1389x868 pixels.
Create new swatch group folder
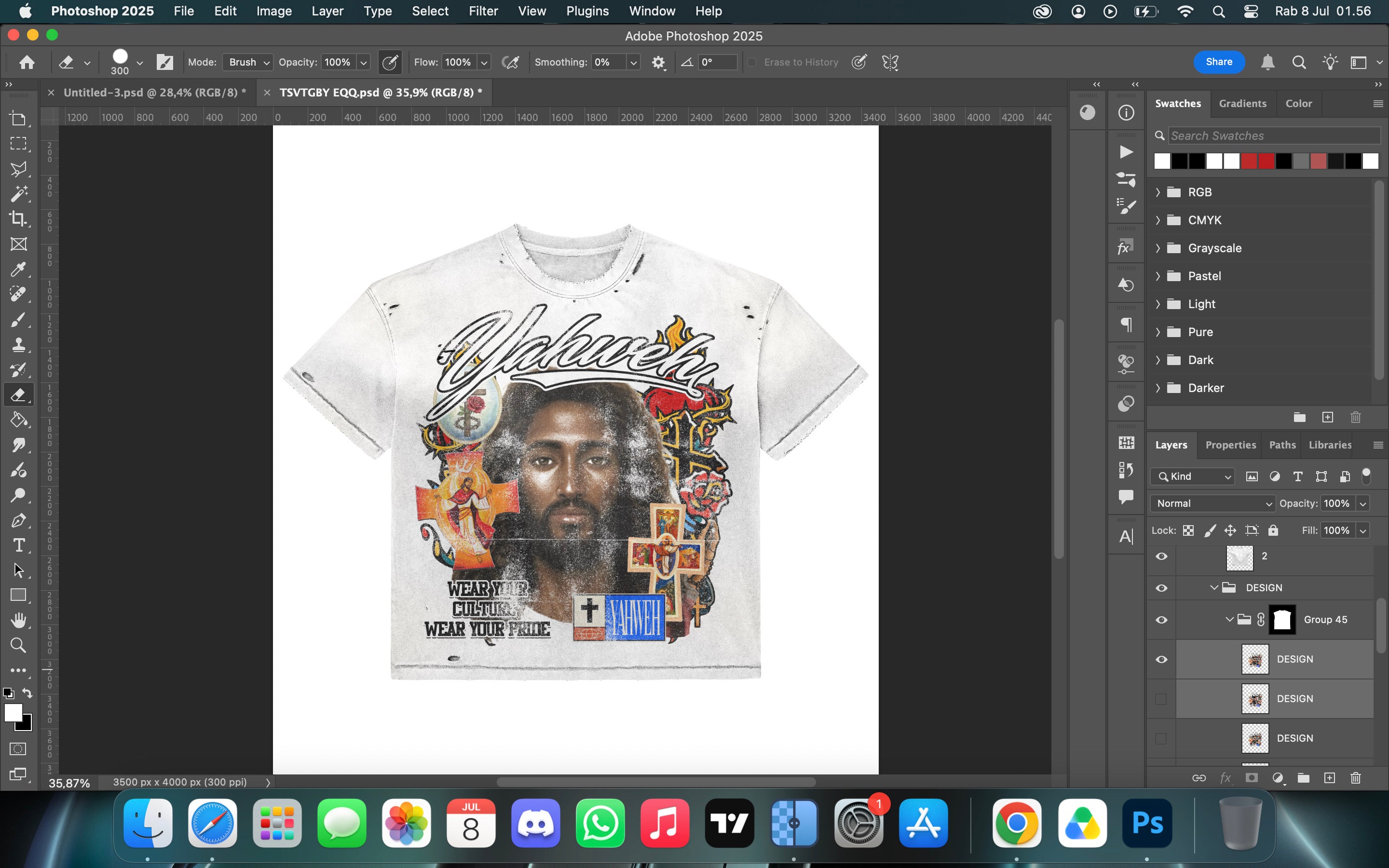click(1299, 417)
